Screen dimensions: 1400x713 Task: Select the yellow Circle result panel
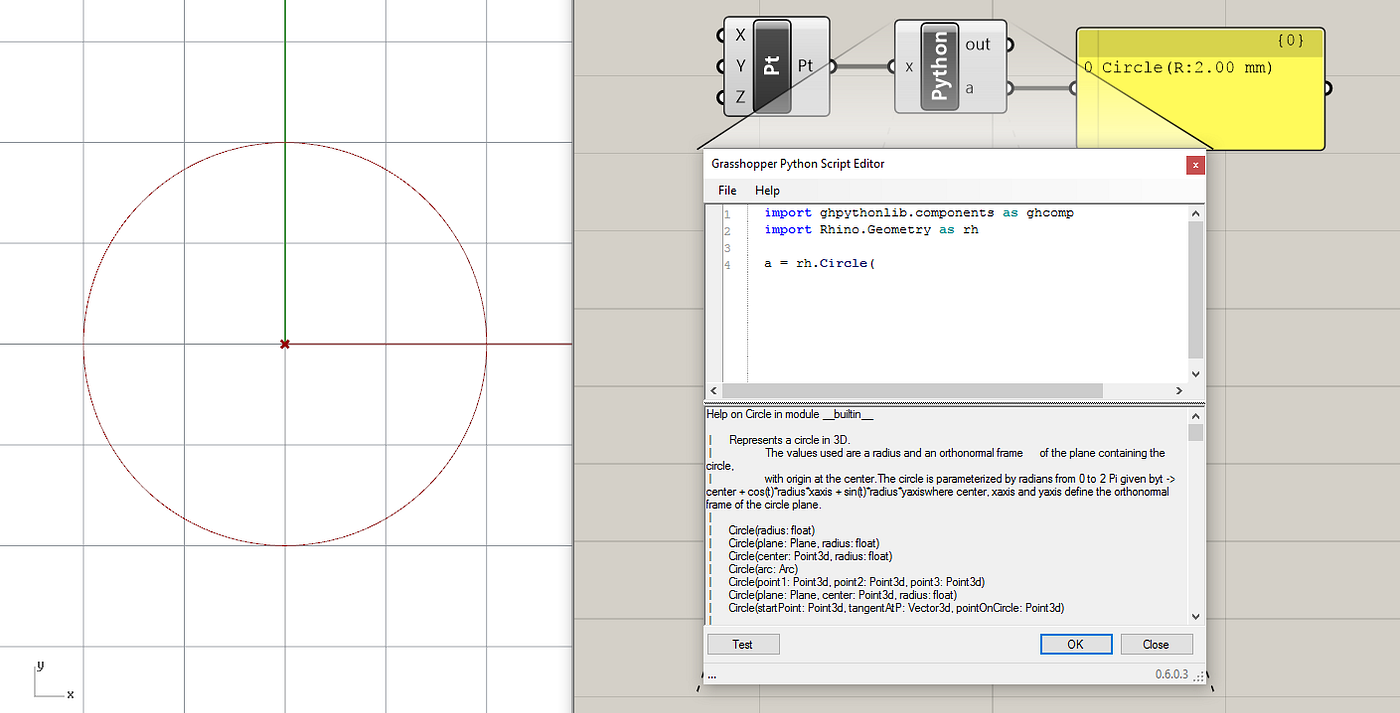(1200, 88)
